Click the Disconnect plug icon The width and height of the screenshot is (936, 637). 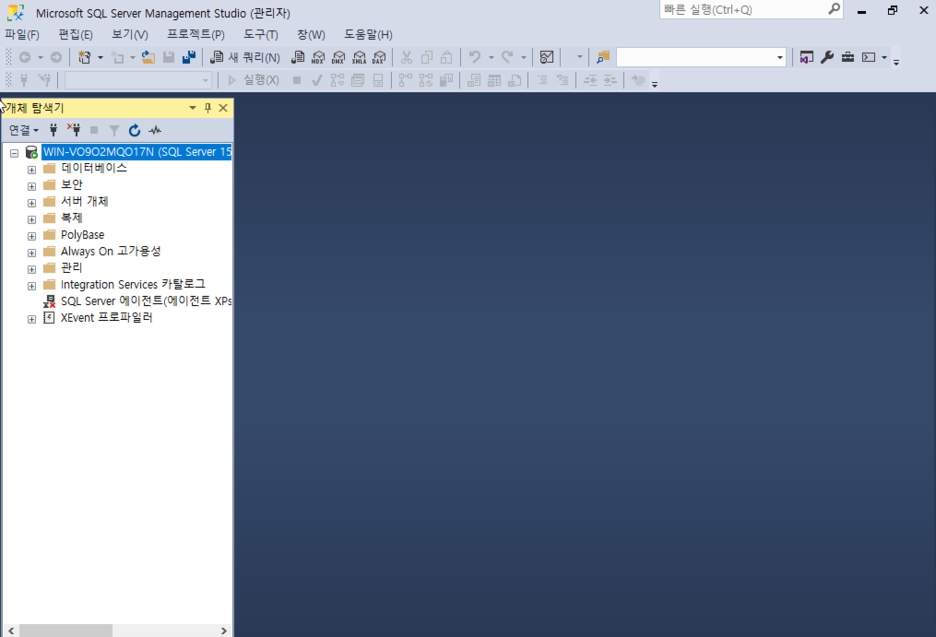74,130
